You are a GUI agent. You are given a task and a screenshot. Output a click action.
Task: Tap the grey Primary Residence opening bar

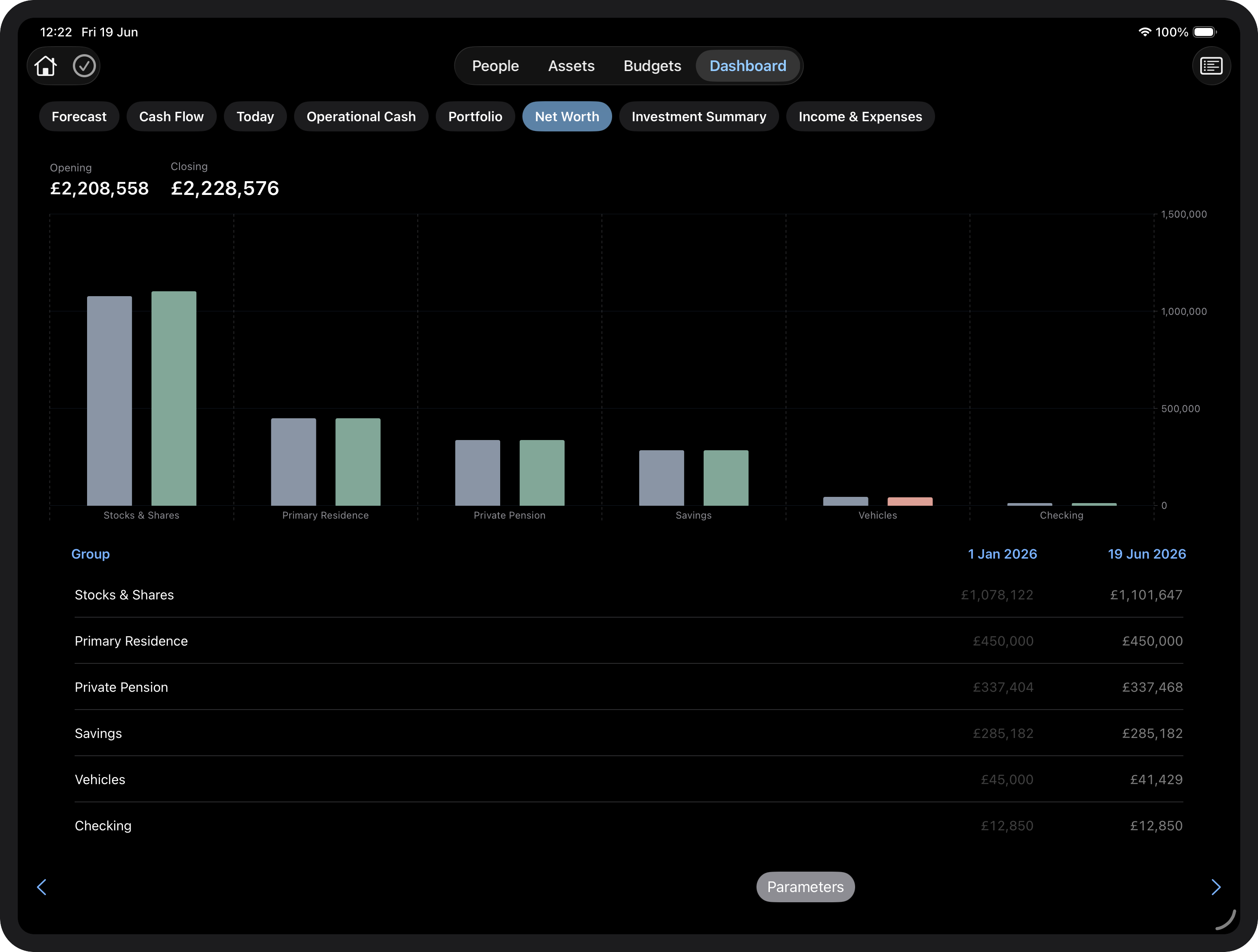[x=294, y=461]
